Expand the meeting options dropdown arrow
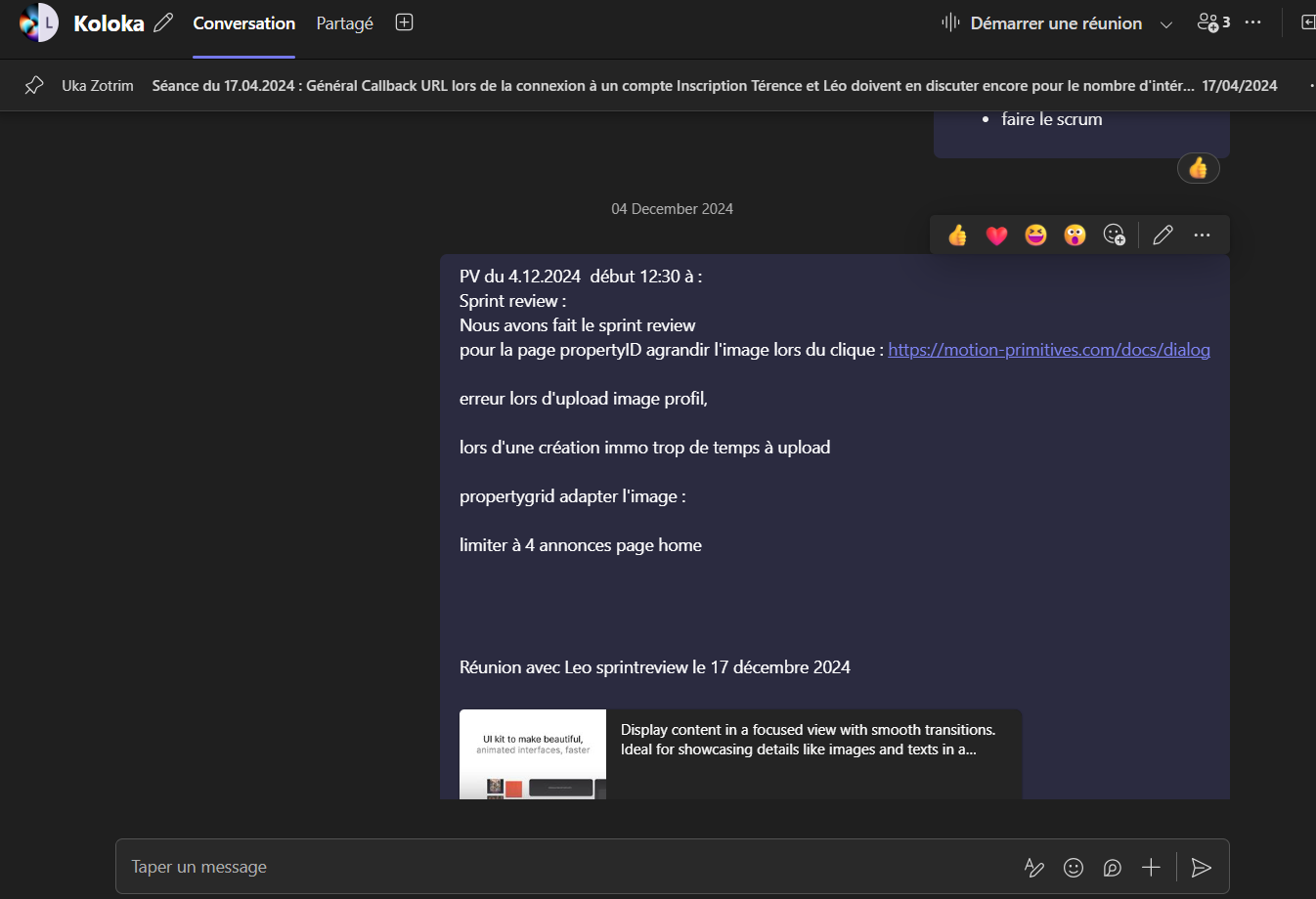1316x899 pixels. tap(1165, 24)
